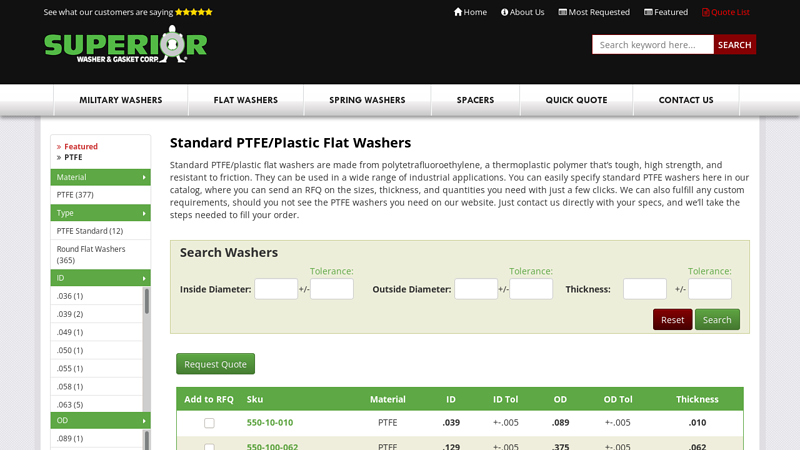
Task: Tick the checkbox for 550-10-010
Action: coord(209,423)
